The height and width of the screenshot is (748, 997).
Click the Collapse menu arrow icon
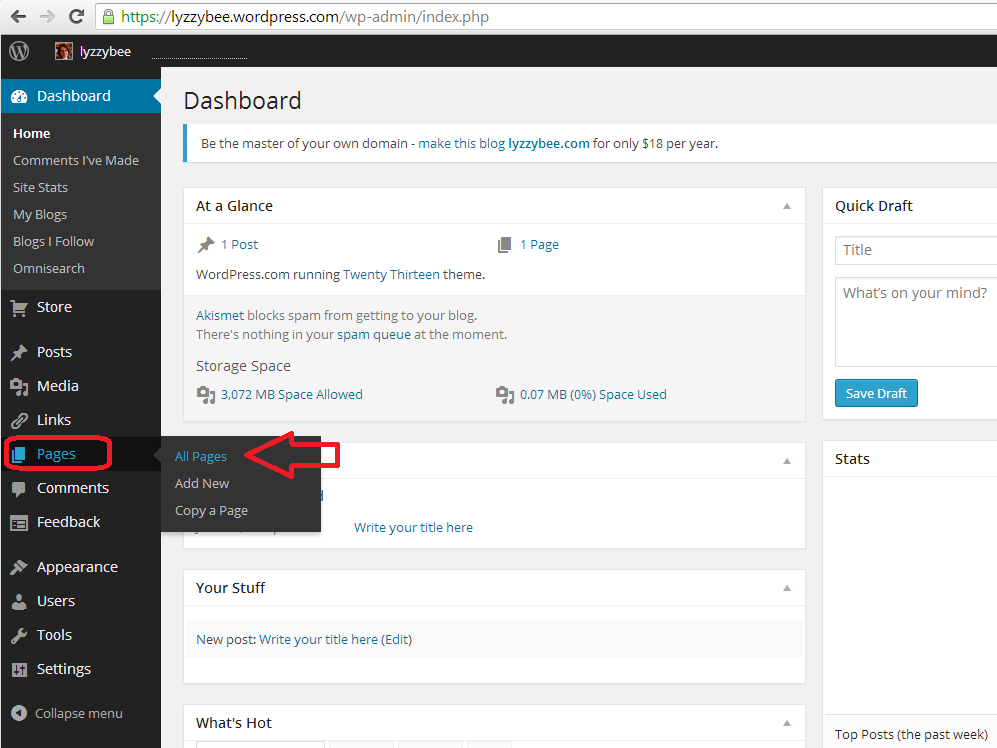(x=19, y=713)
